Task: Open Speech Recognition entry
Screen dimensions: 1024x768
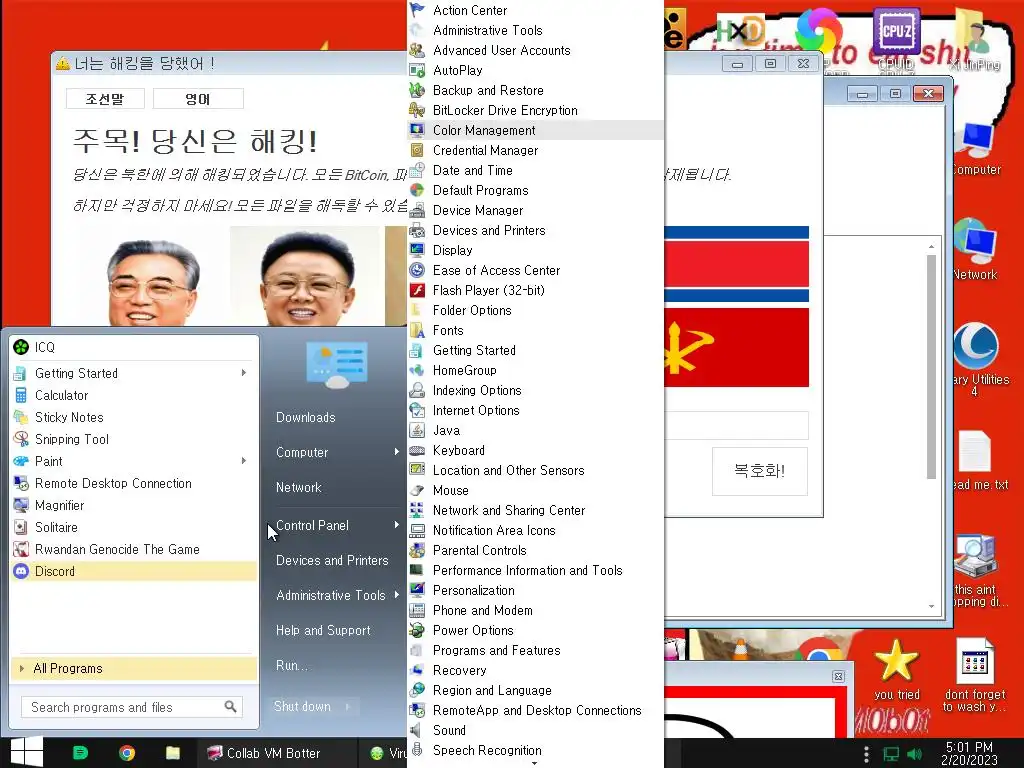Action: coord(536,750)
